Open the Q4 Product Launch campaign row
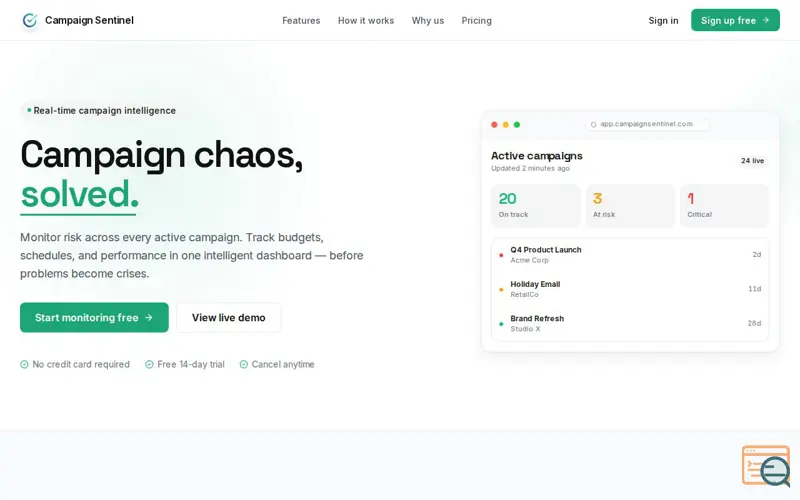800x500 pixels. click(x=630, y=255)
